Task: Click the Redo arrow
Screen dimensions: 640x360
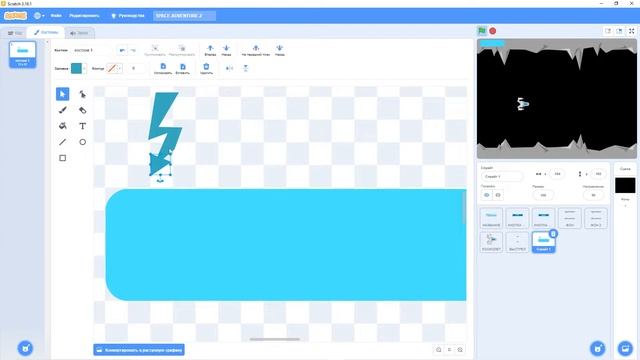Action: [133, 50]
